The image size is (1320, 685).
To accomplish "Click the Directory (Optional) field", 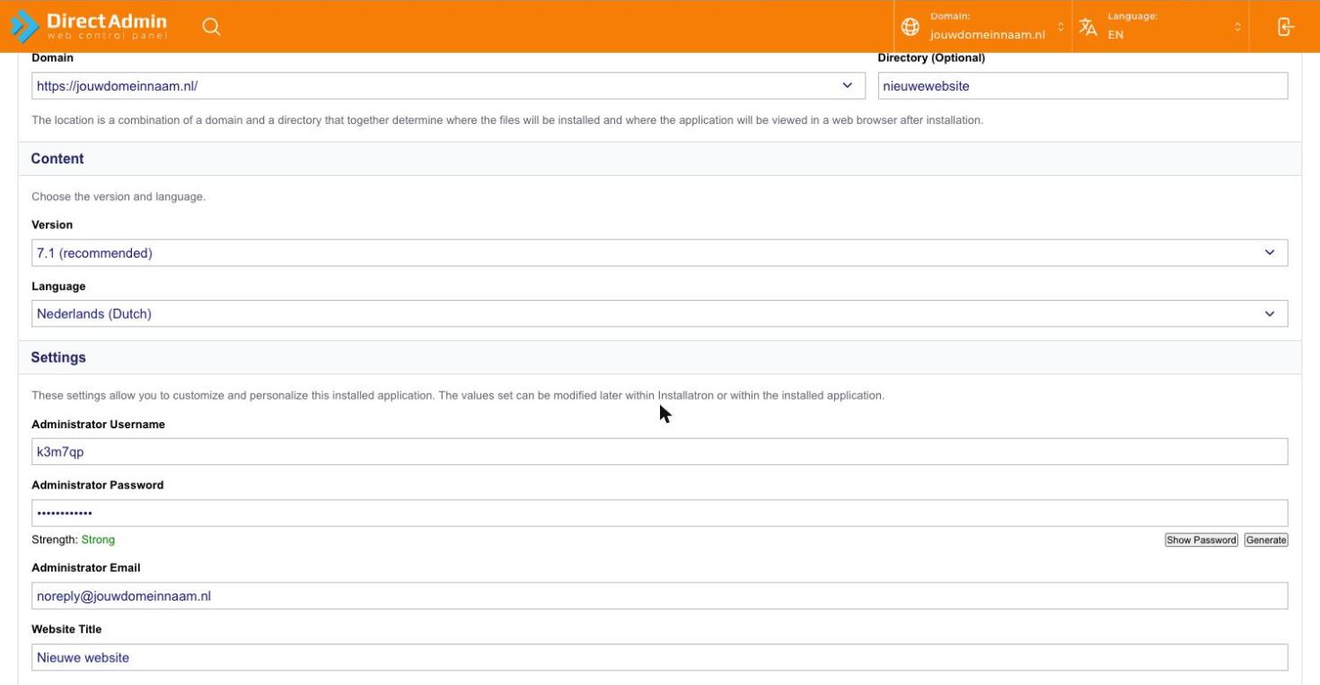I will pos(1082,86).
